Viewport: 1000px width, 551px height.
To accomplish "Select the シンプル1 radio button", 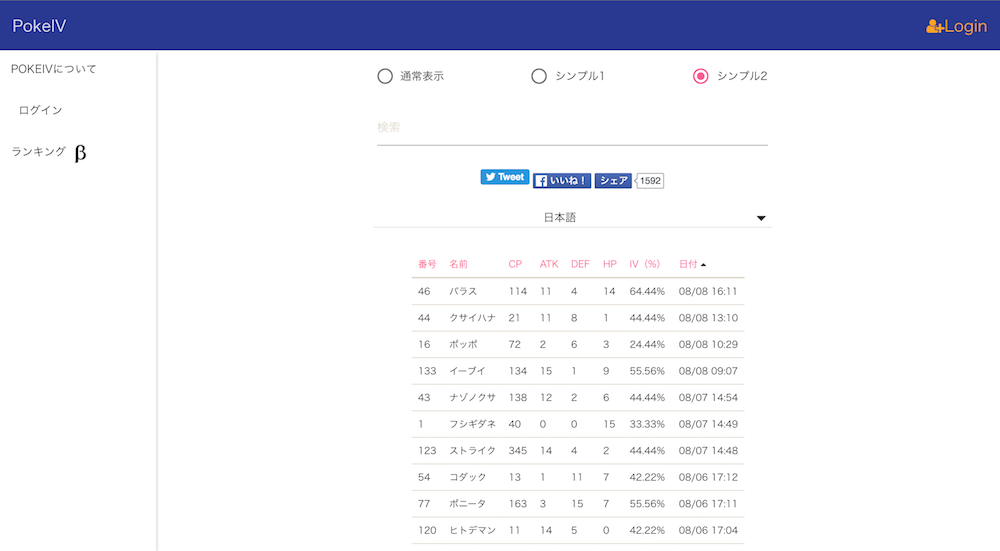I will tap(539, 77).
